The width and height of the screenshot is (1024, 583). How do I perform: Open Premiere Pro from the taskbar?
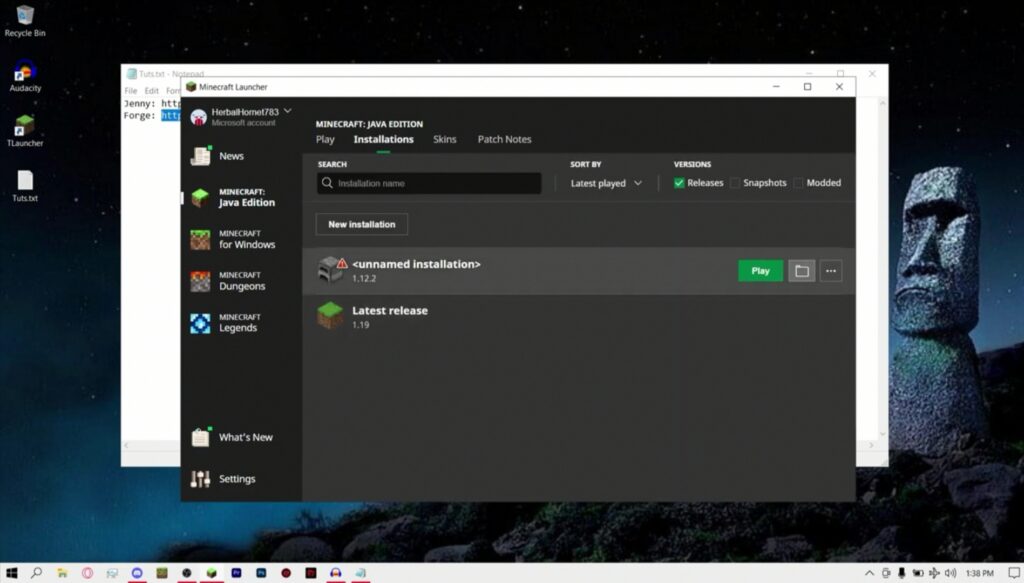tap(236, 573)
